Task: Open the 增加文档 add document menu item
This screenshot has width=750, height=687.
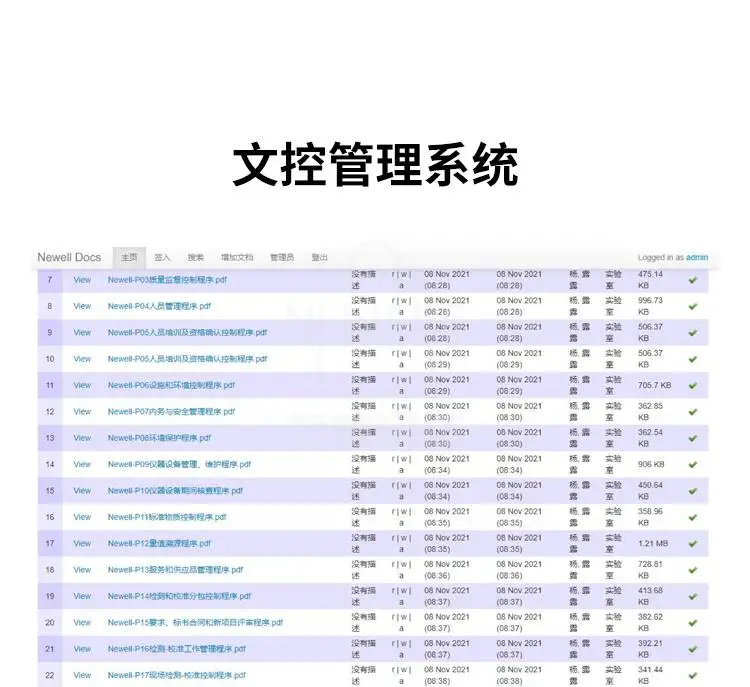Action: (x=237, y=257)
